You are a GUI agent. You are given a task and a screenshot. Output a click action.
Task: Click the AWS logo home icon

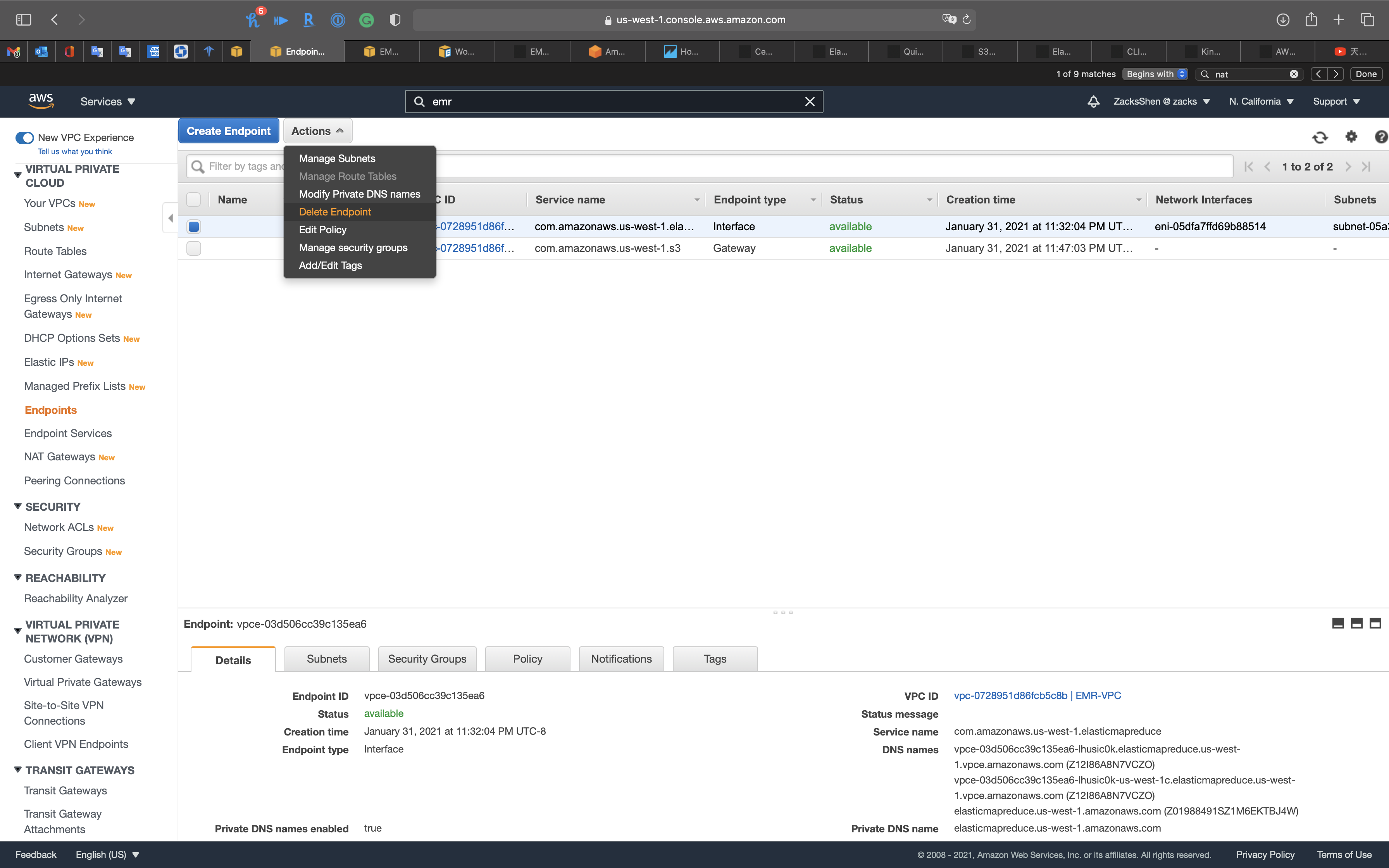pos(41,101)
